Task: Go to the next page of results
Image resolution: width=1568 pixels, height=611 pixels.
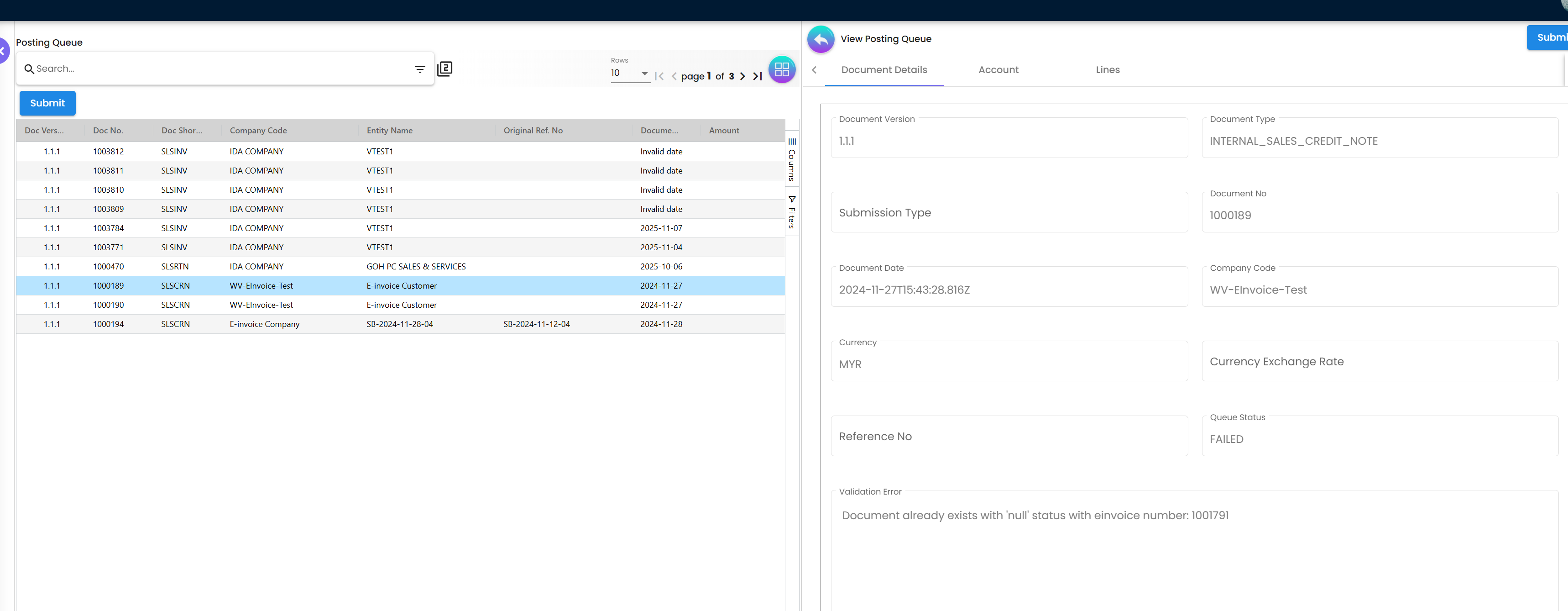Action: click(x=742, y=76)
